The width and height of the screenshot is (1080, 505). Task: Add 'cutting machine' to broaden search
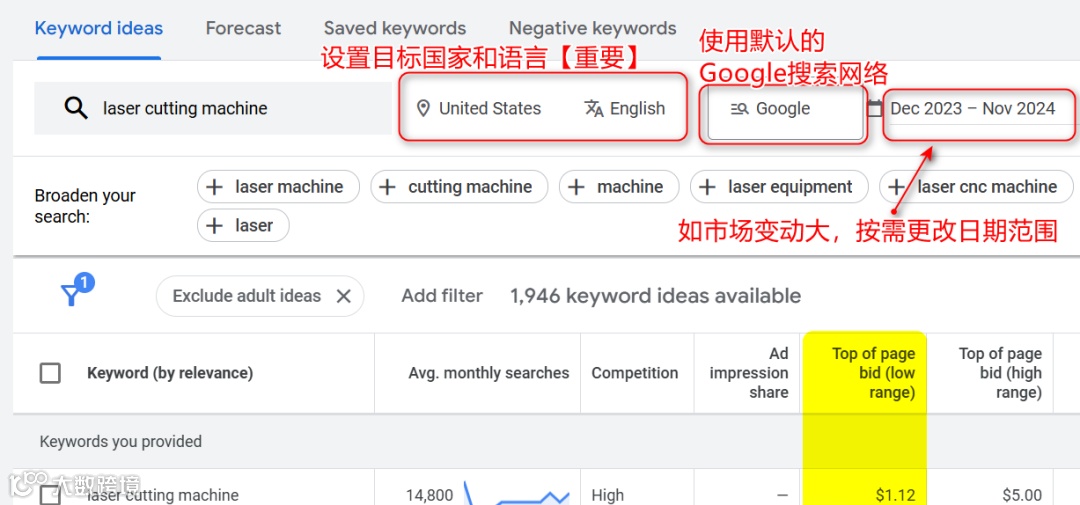(x=459, y=187)
